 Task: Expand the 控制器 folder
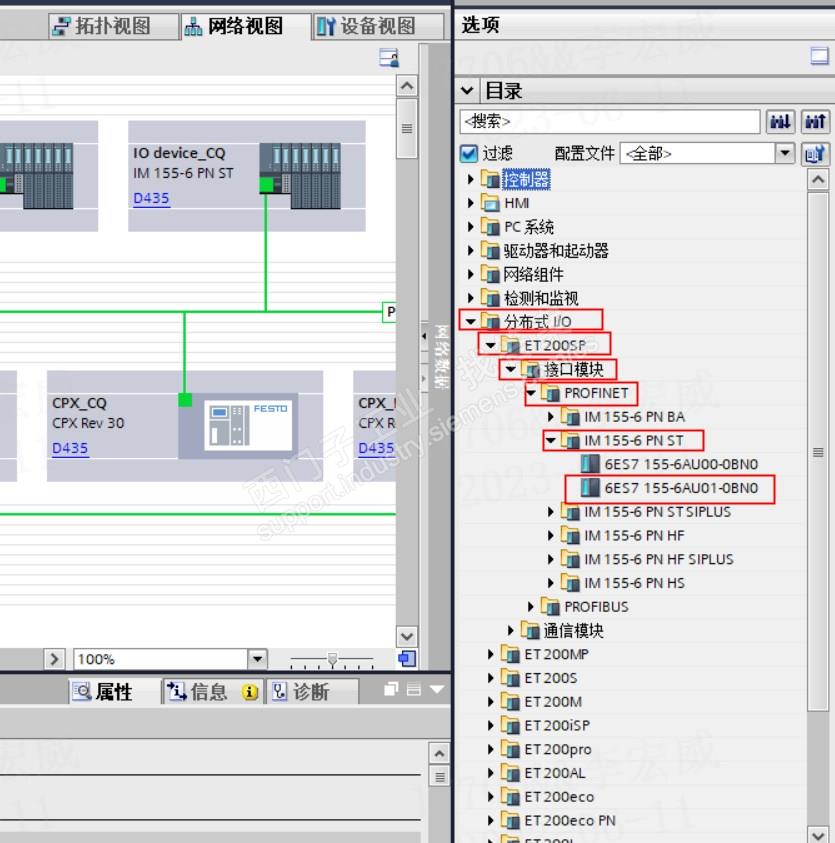[x=470, y=179]
